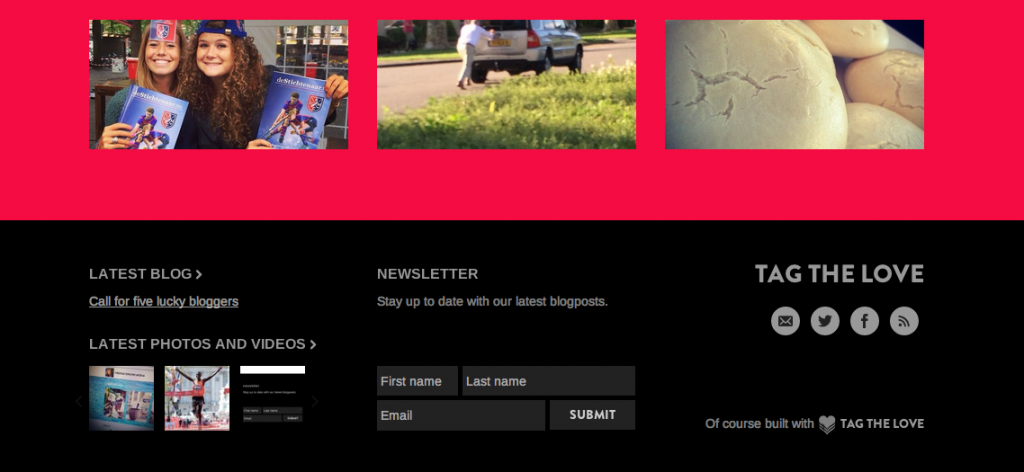Open the two girls holding magazines photo

tap(218, 84)
